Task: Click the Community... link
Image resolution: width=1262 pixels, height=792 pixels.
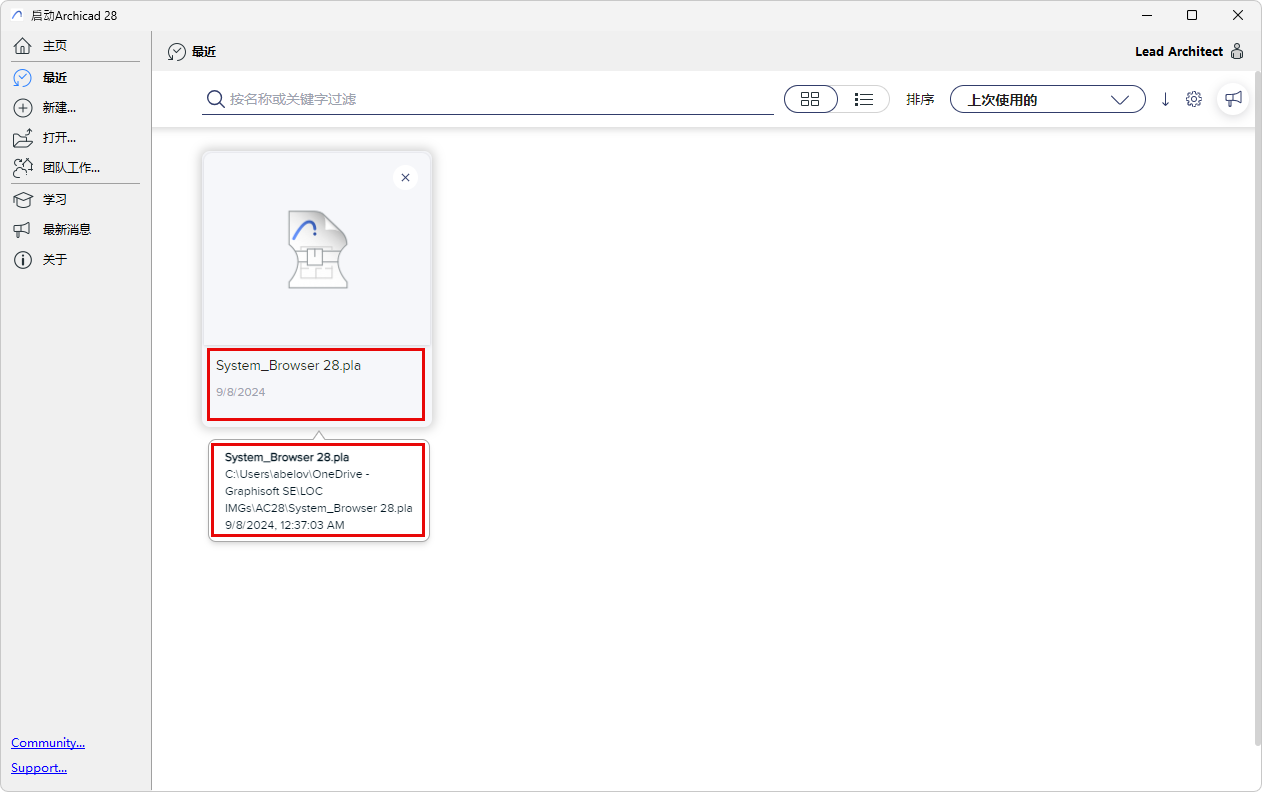Action: [48, 743]
